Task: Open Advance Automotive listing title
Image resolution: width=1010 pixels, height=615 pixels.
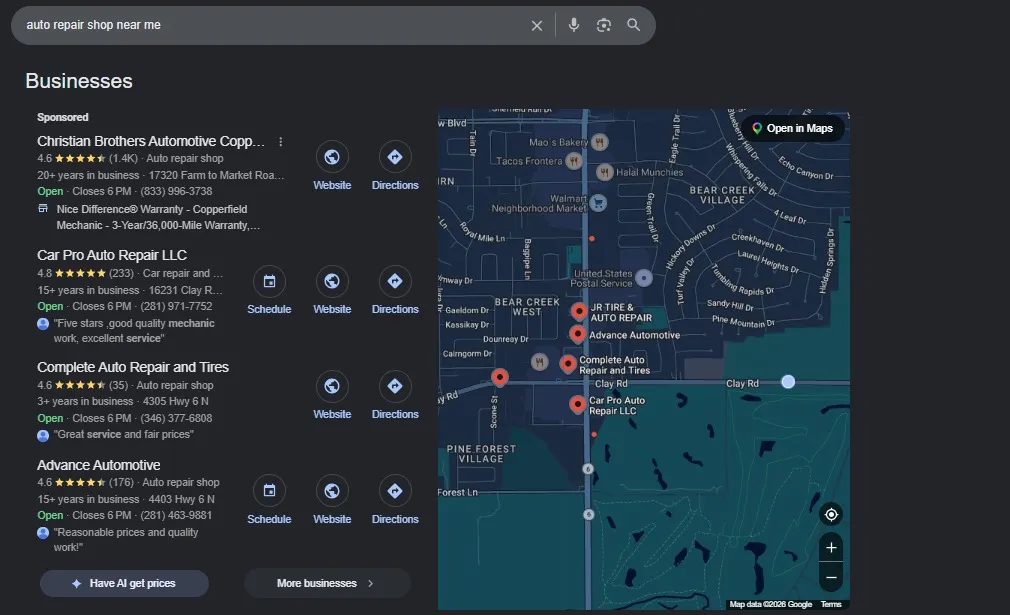Action: click(99, 465)
